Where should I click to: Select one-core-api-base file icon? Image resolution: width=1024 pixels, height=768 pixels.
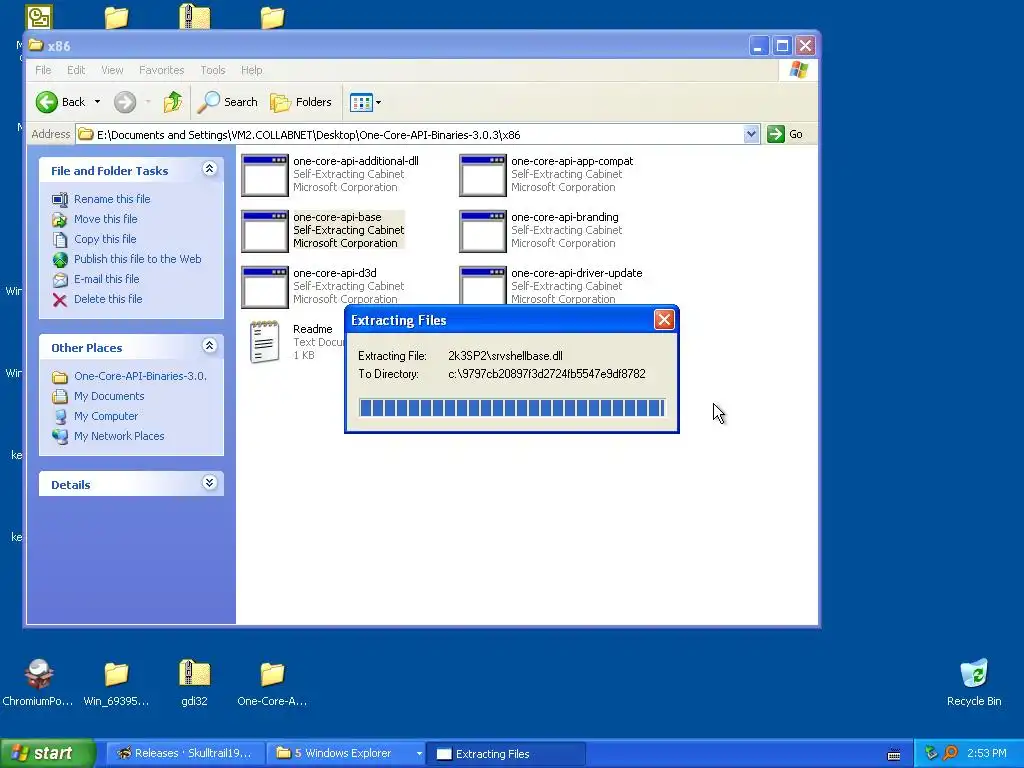tap(264, 231)
